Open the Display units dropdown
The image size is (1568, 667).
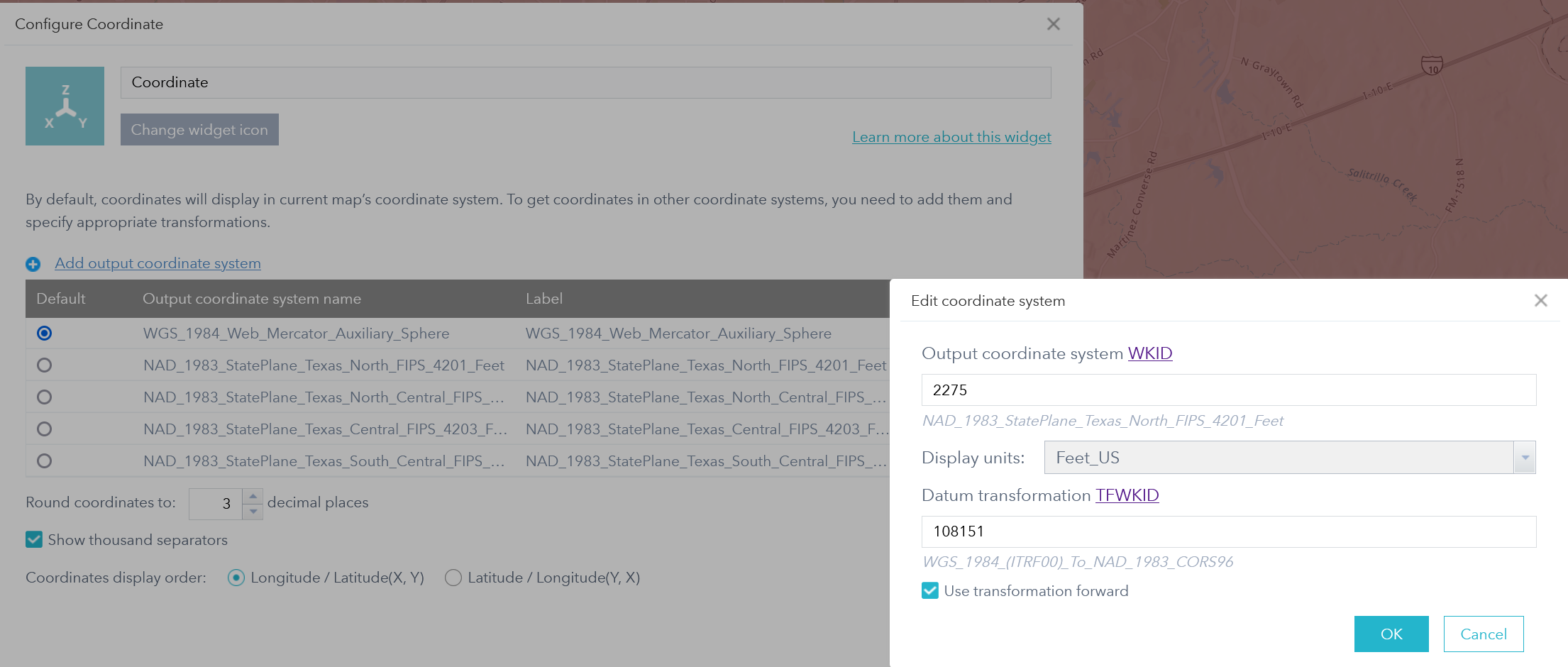[1524, 458]
